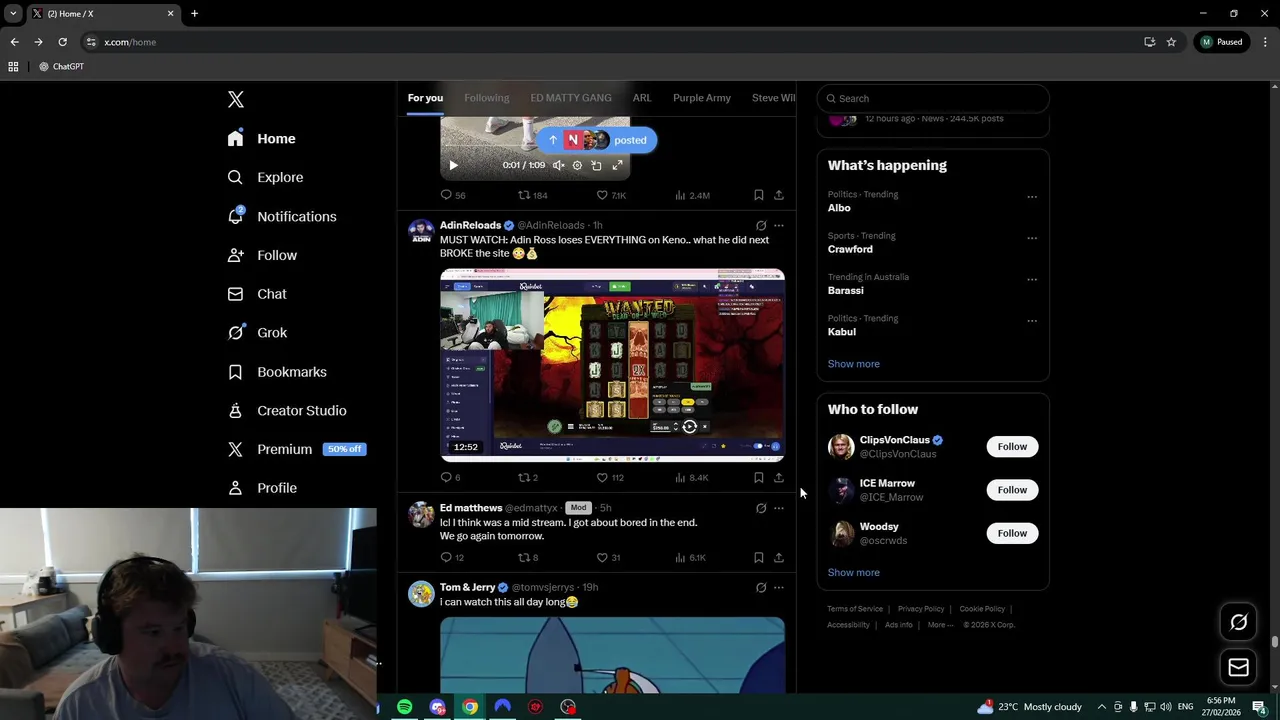
Task: Reply to AdinReloads post
Action: 451,477
